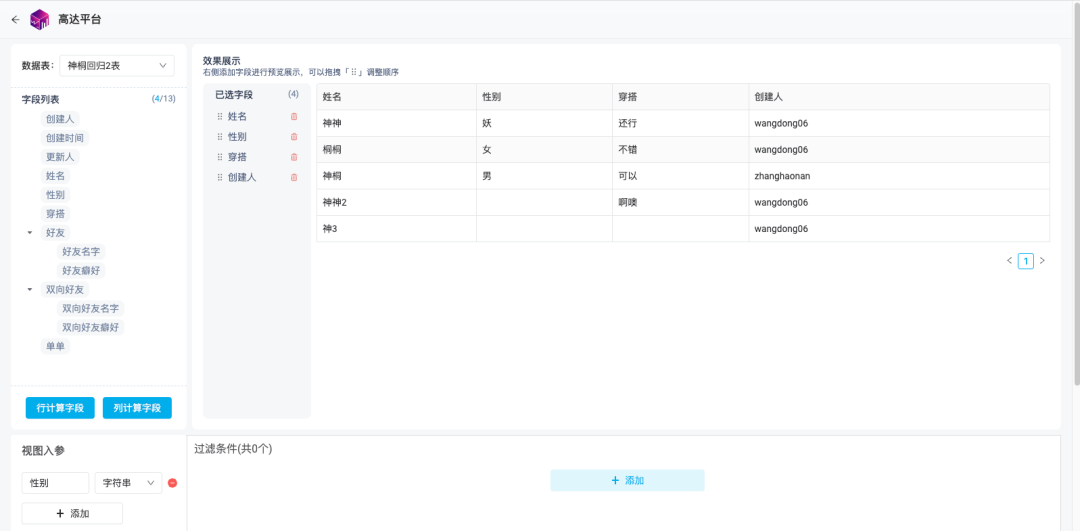Click the 高达平台 cube logo

pyautogui.click(x=40, y=19)
